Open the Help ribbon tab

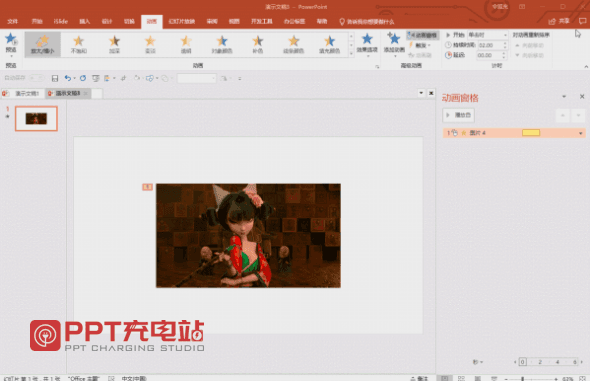pos(322,21)
